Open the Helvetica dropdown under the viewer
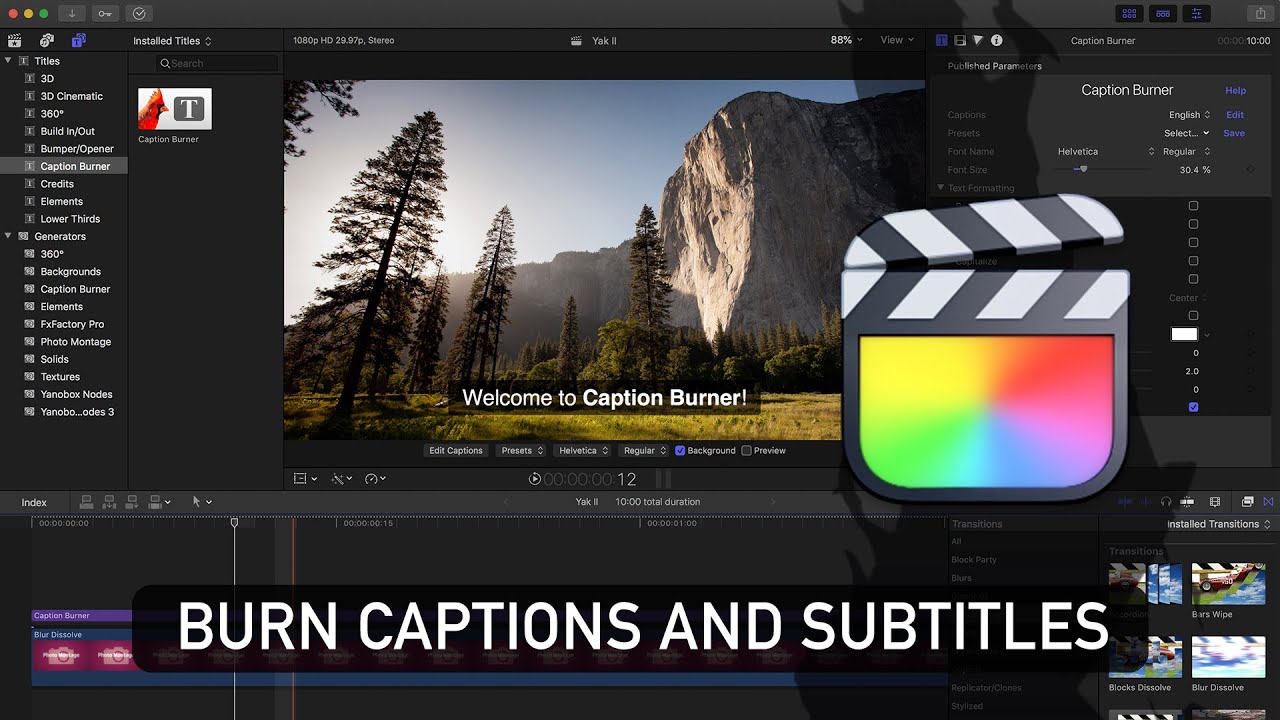The height and width of the screenshot is (720, 1280). [584, 451]
